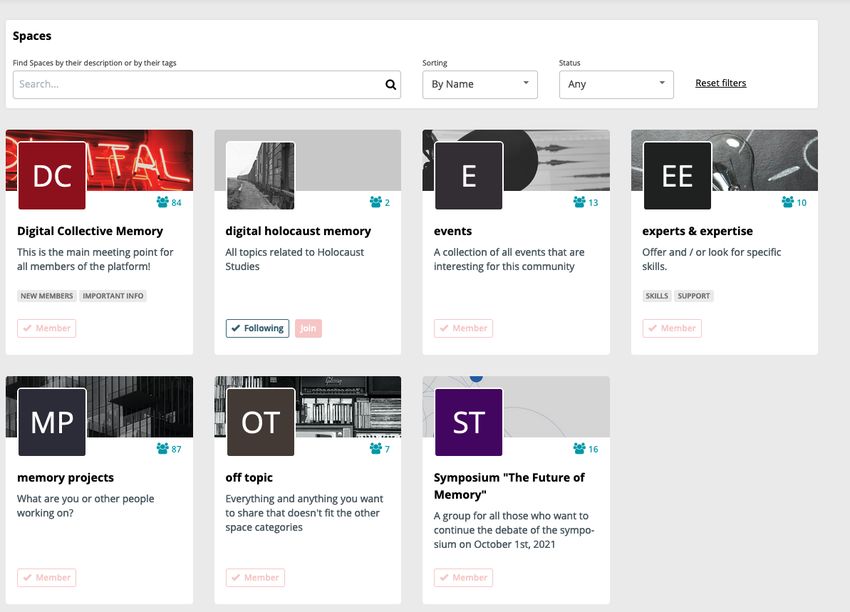Select the SKILLS tag
Viewport: 850px width, 612px height.
pyautogui.click(x=657, y=296)
